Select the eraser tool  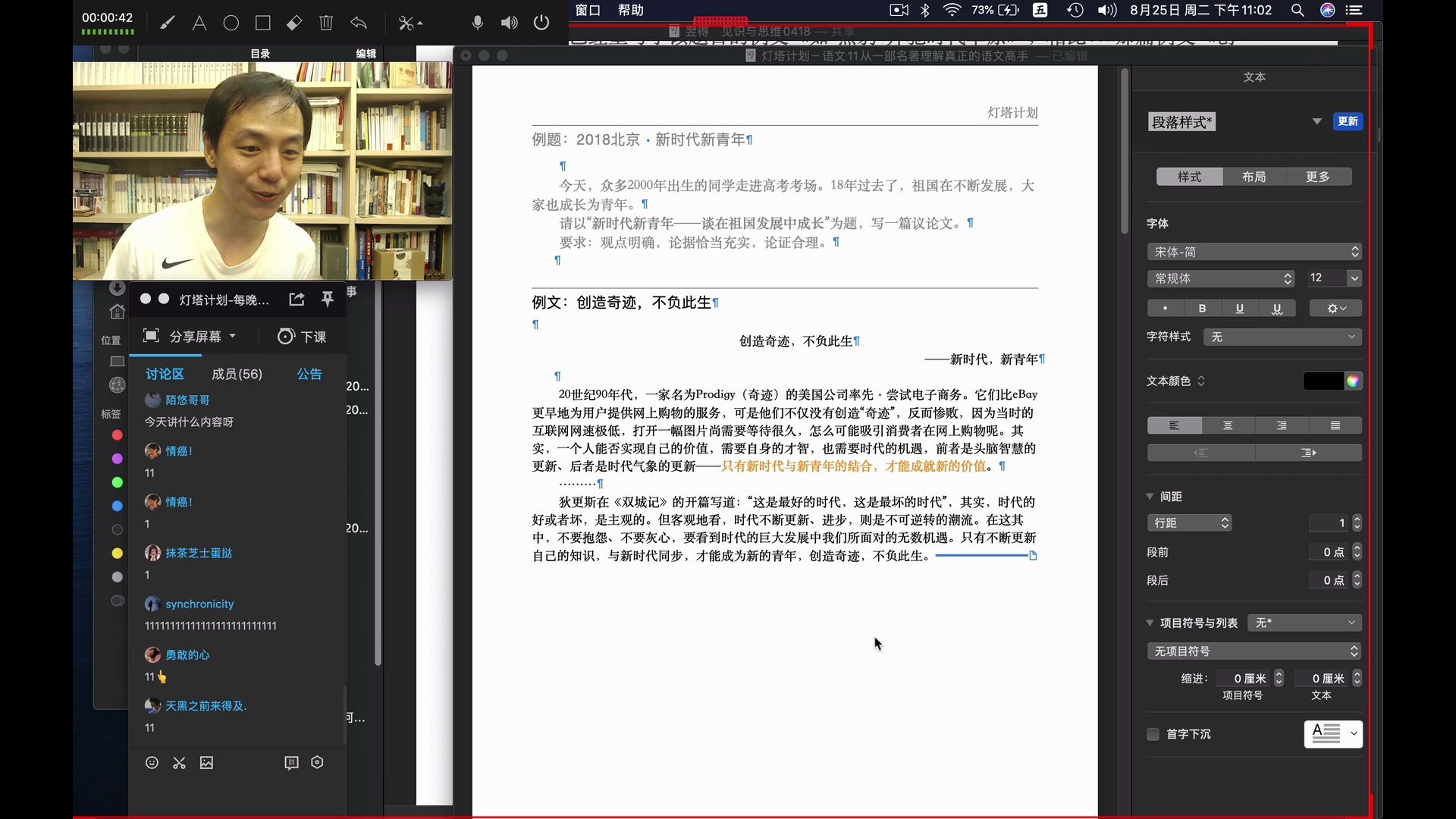295,23
